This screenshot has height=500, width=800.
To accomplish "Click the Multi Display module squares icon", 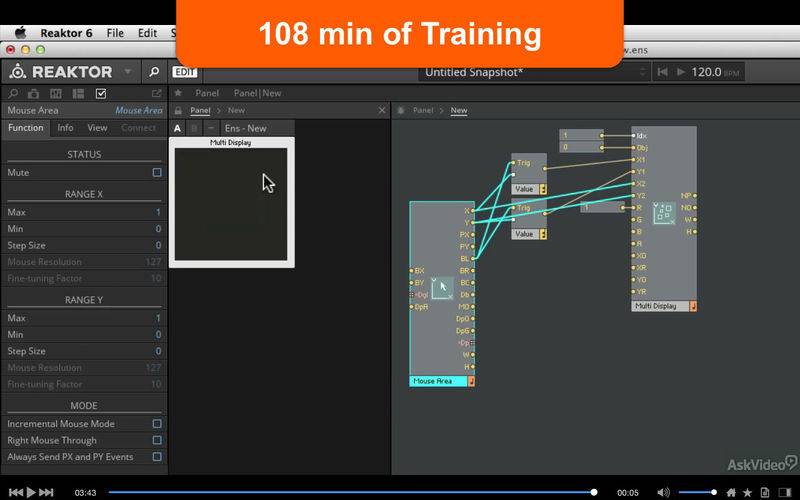I will pyautogui.click(x=664, y=213).
